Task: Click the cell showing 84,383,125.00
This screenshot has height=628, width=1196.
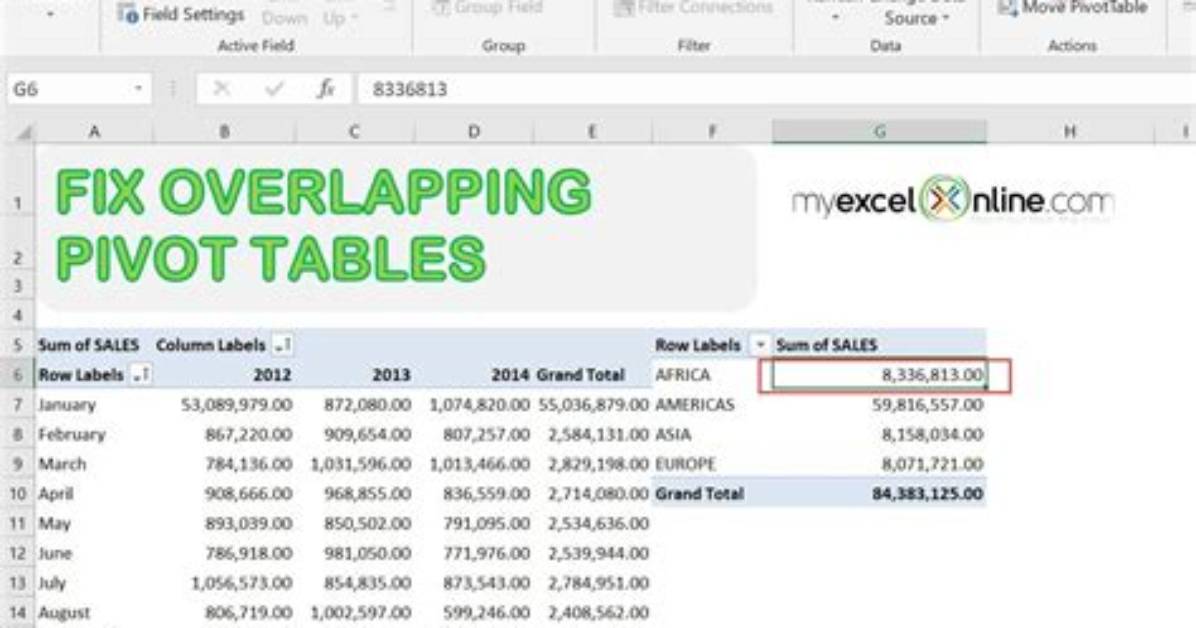Action: [928, 494]
